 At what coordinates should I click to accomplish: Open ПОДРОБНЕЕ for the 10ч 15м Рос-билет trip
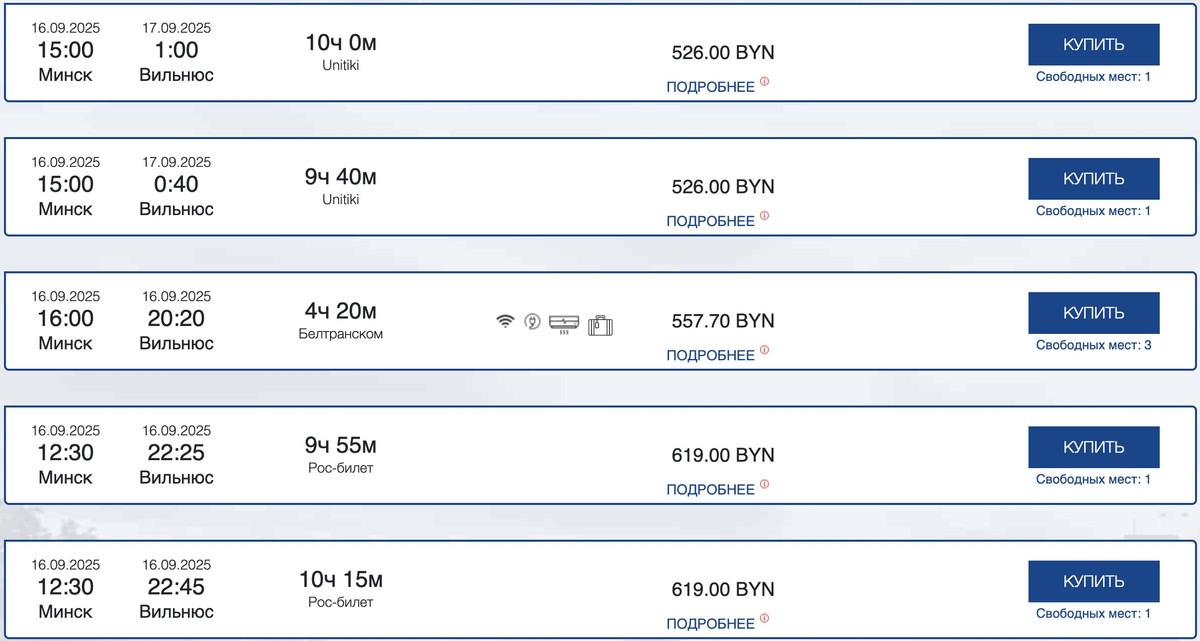coord(710,623)
